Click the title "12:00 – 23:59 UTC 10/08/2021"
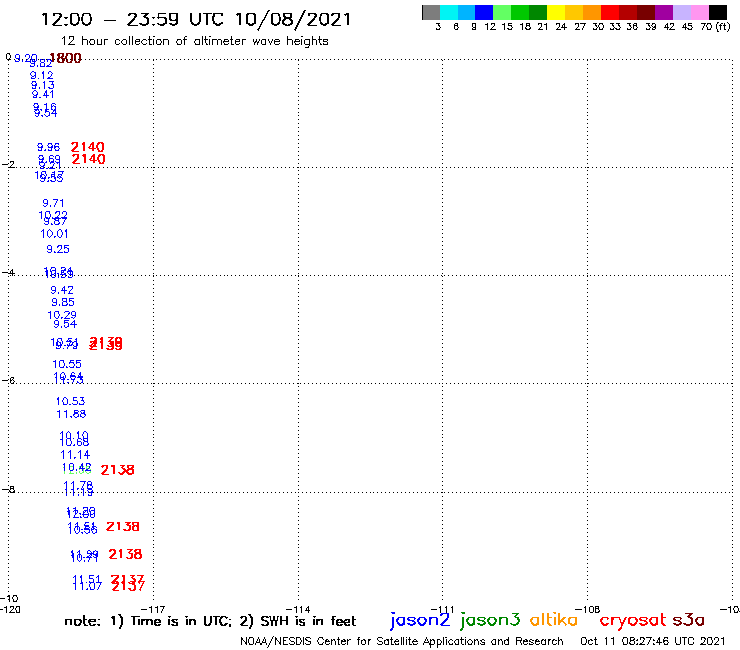This screenshot has width=740, height=650. point(196,19)
